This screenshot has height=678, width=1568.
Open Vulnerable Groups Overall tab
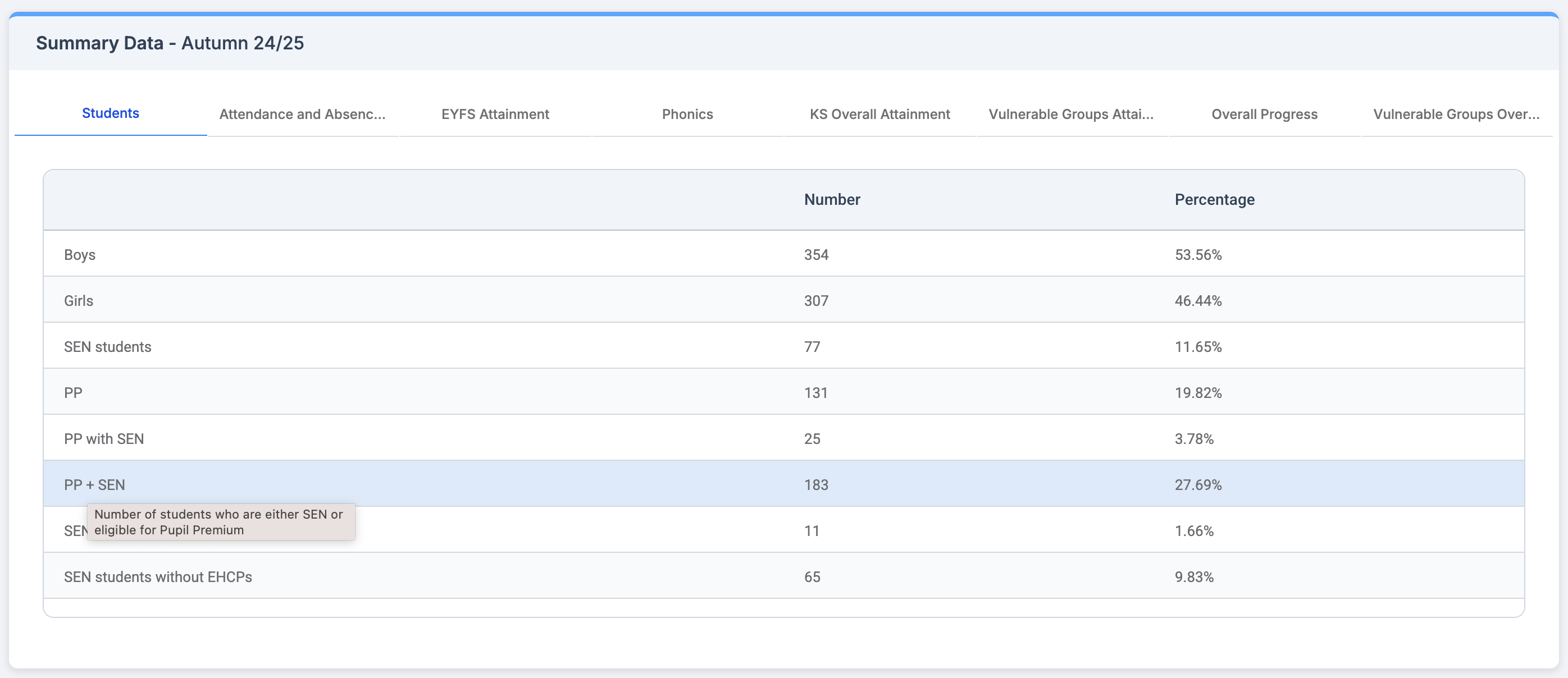point(1456,114)
